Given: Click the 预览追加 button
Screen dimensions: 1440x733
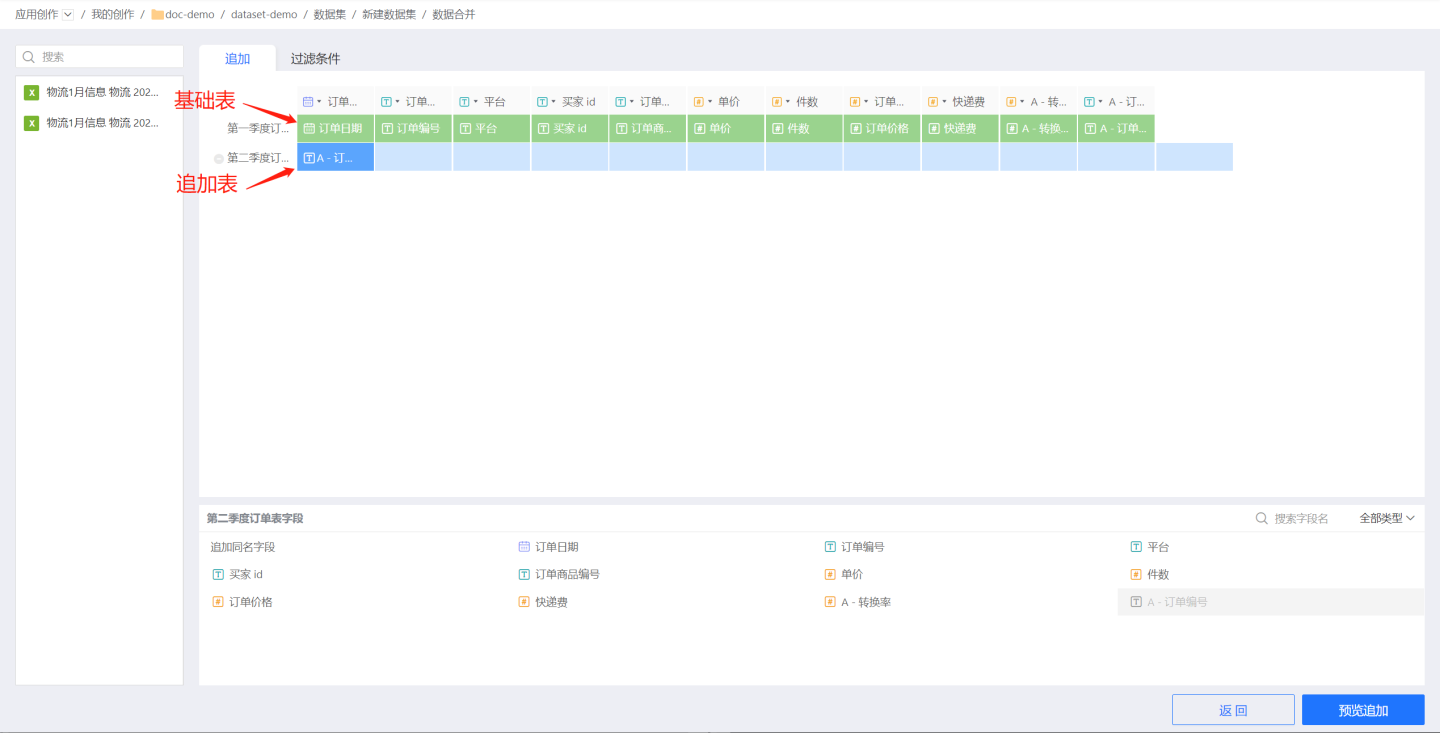Looking at the screenshot, I should tap(1363, 710).
